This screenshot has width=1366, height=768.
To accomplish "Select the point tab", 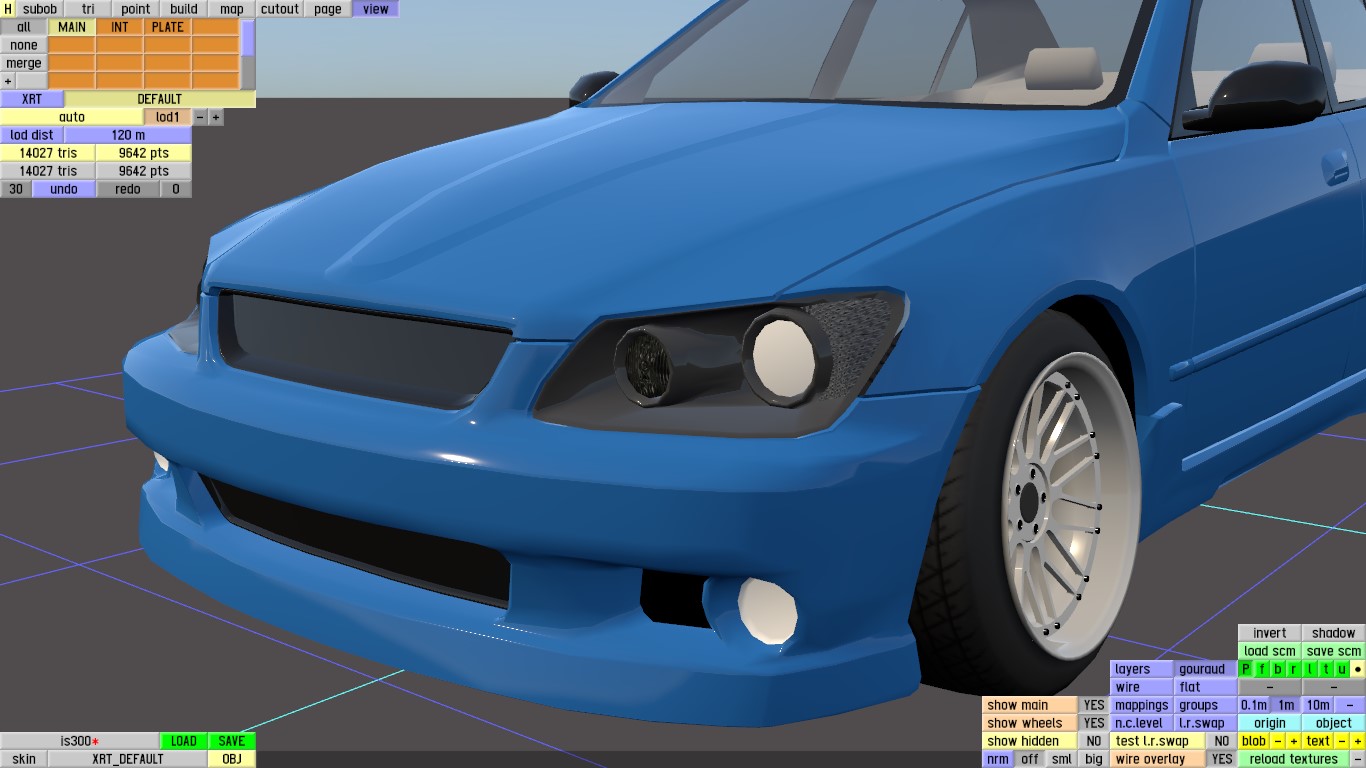I will point(136,9).
